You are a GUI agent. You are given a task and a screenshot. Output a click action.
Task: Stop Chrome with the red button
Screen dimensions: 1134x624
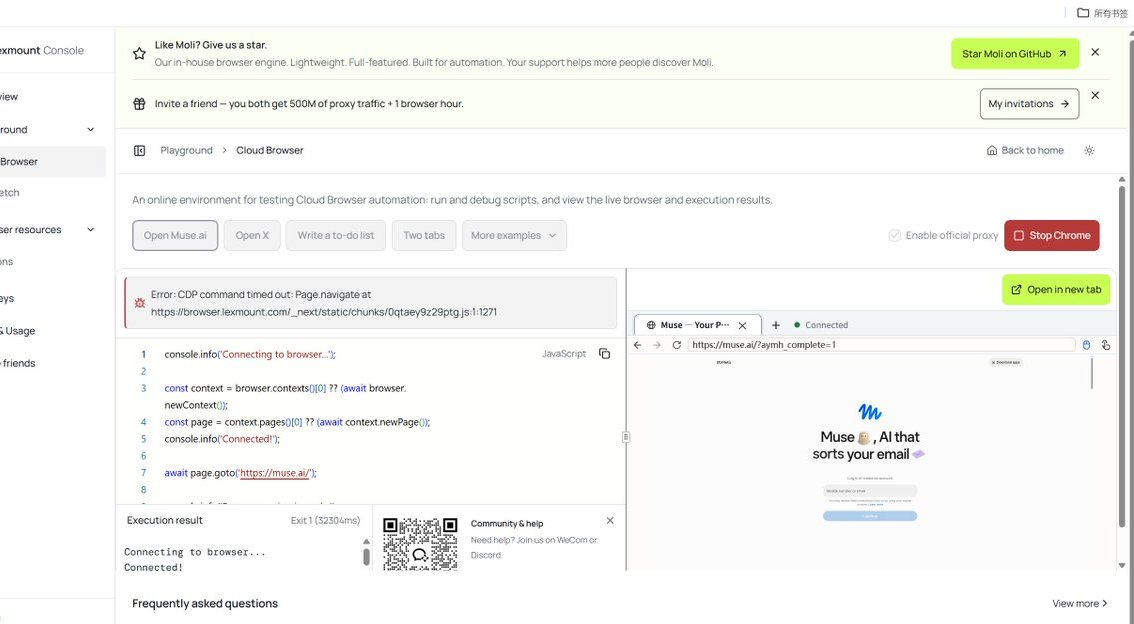(x=1052, y=235)
